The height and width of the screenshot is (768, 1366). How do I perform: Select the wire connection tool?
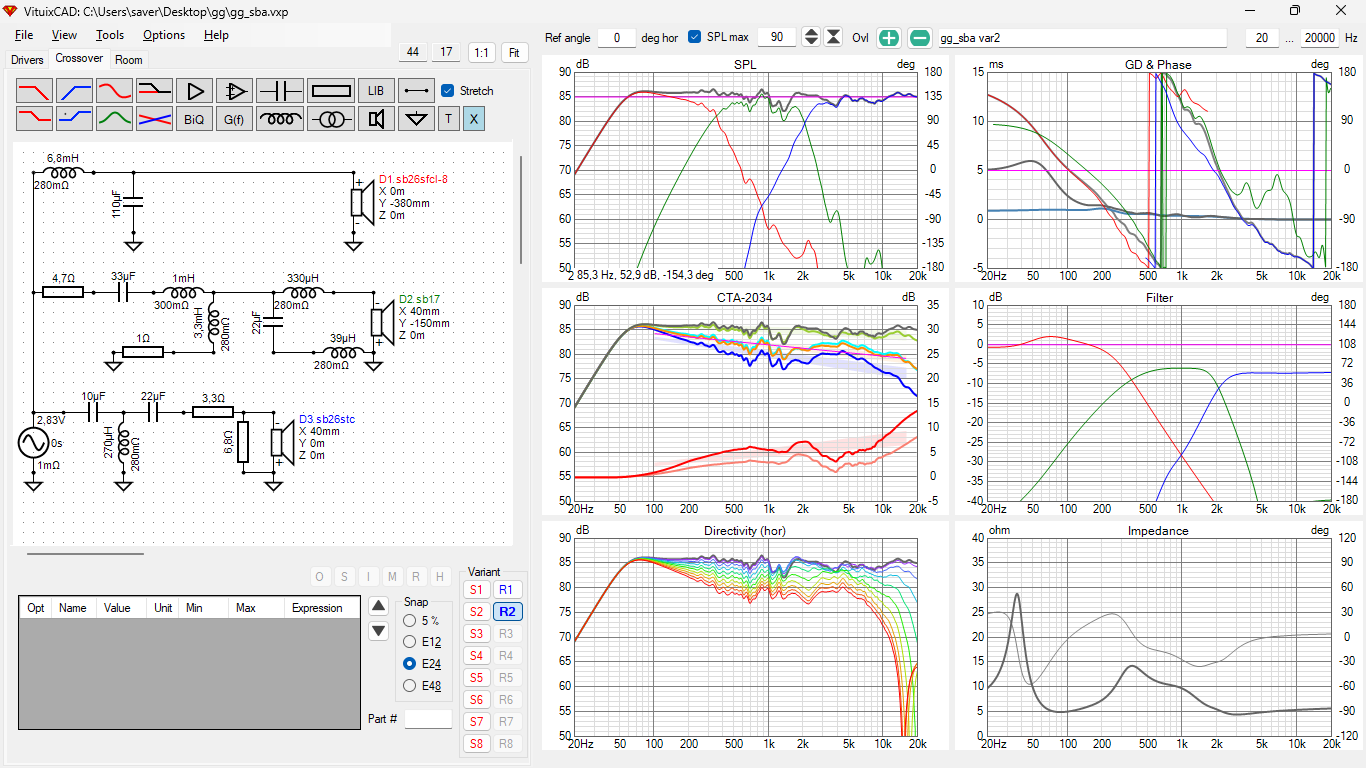[x=416, y=91]
